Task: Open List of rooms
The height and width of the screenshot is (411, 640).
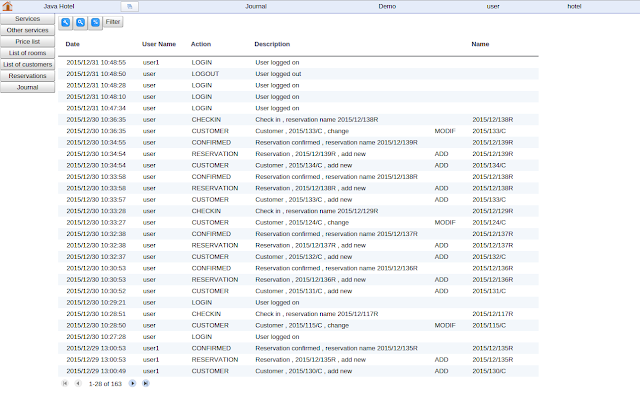Action: point(27,53)
